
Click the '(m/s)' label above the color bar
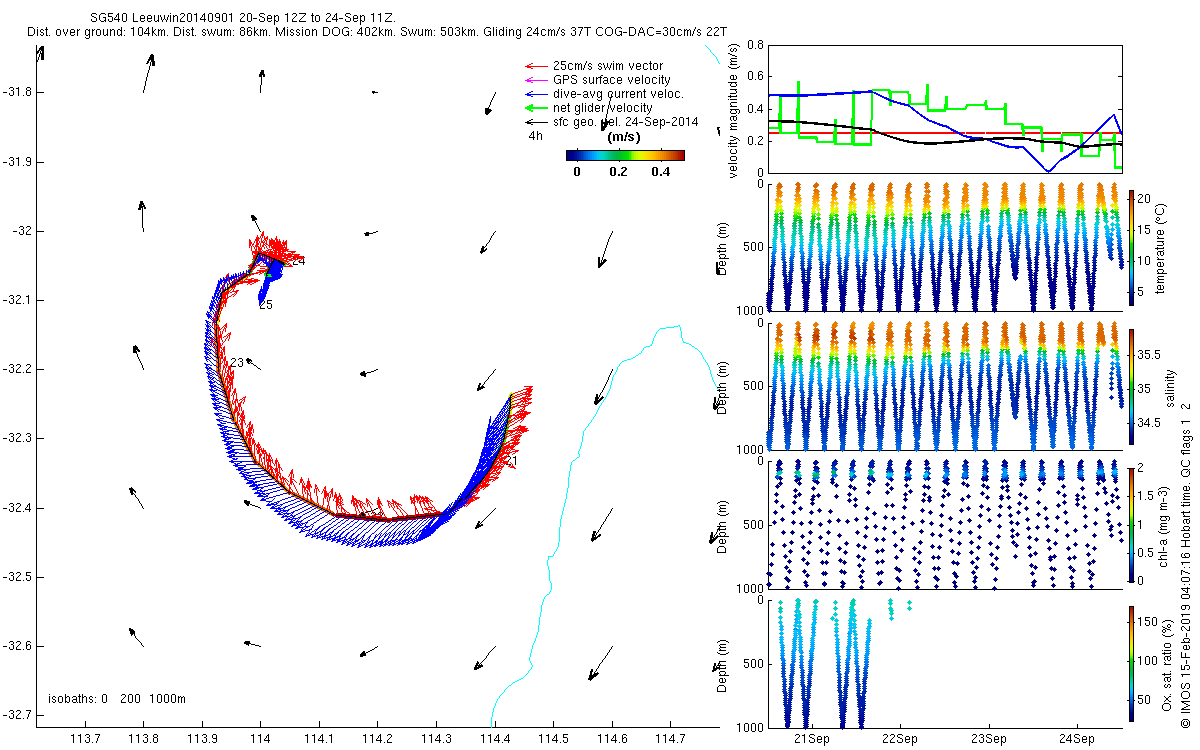(624, 137)
